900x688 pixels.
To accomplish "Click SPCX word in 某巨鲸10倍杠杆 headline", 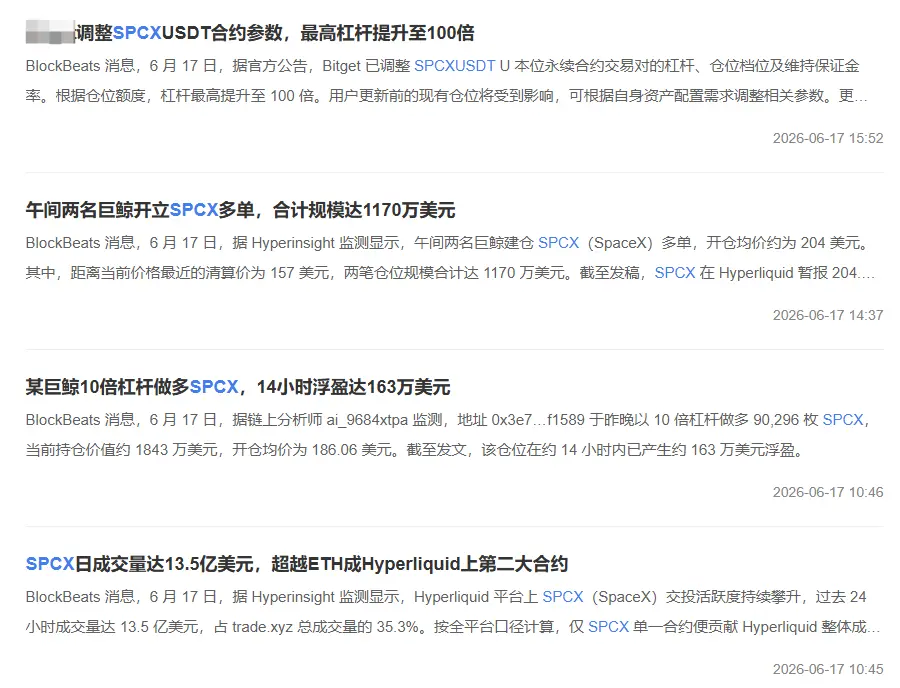I will 214,387.
